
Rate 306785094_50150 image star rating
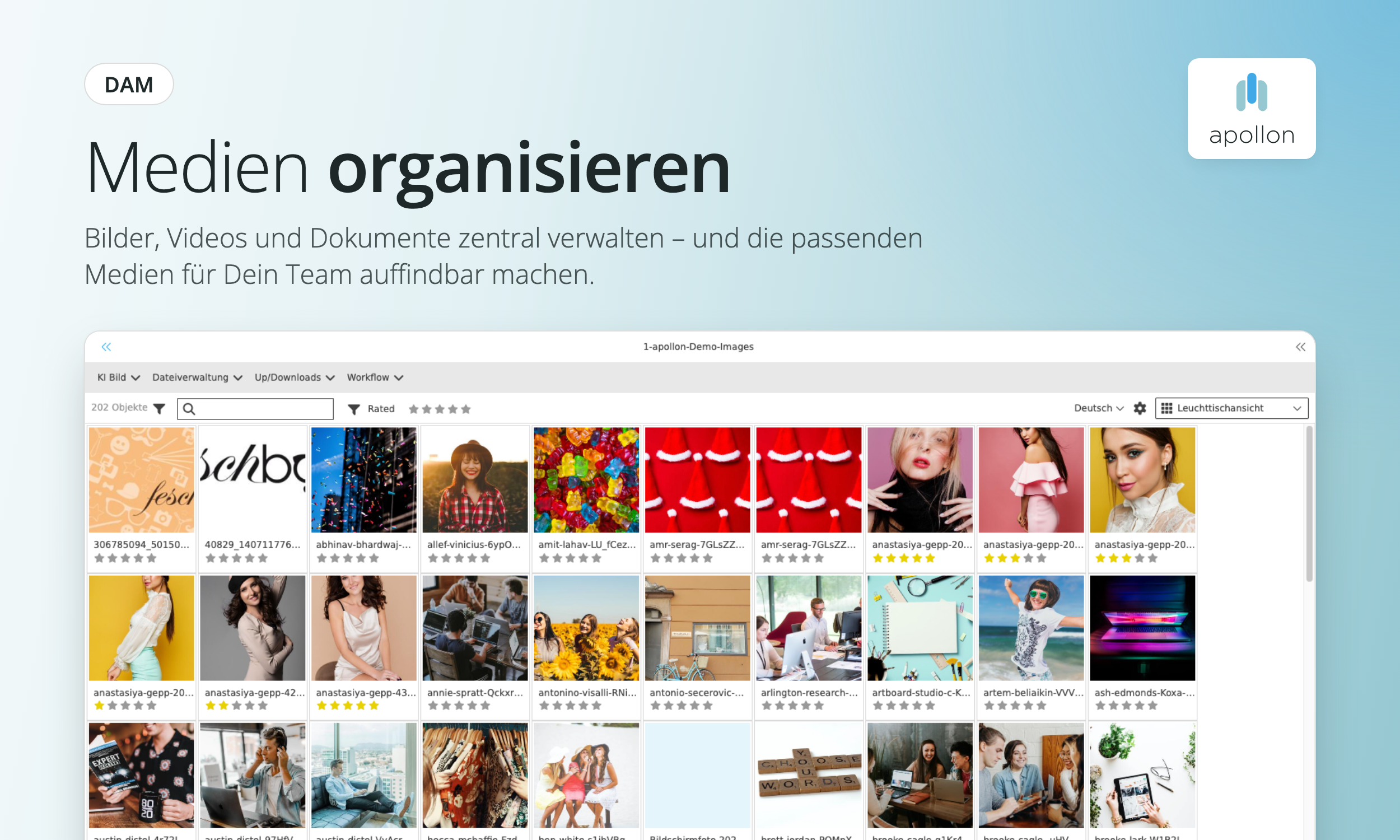tap(125, 558)
